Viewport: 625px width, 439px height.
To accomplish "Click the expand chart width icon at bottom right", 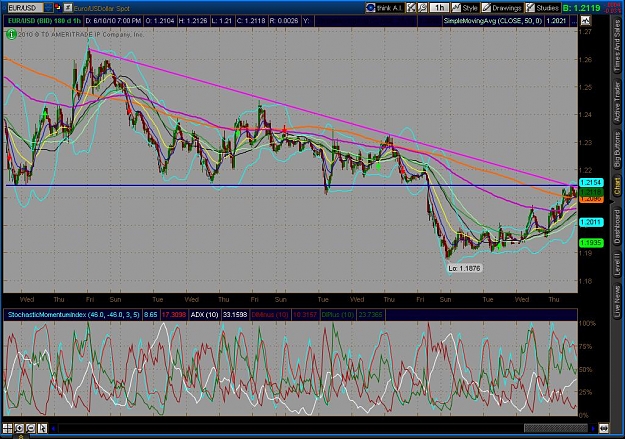I will [x=604, y=429].
